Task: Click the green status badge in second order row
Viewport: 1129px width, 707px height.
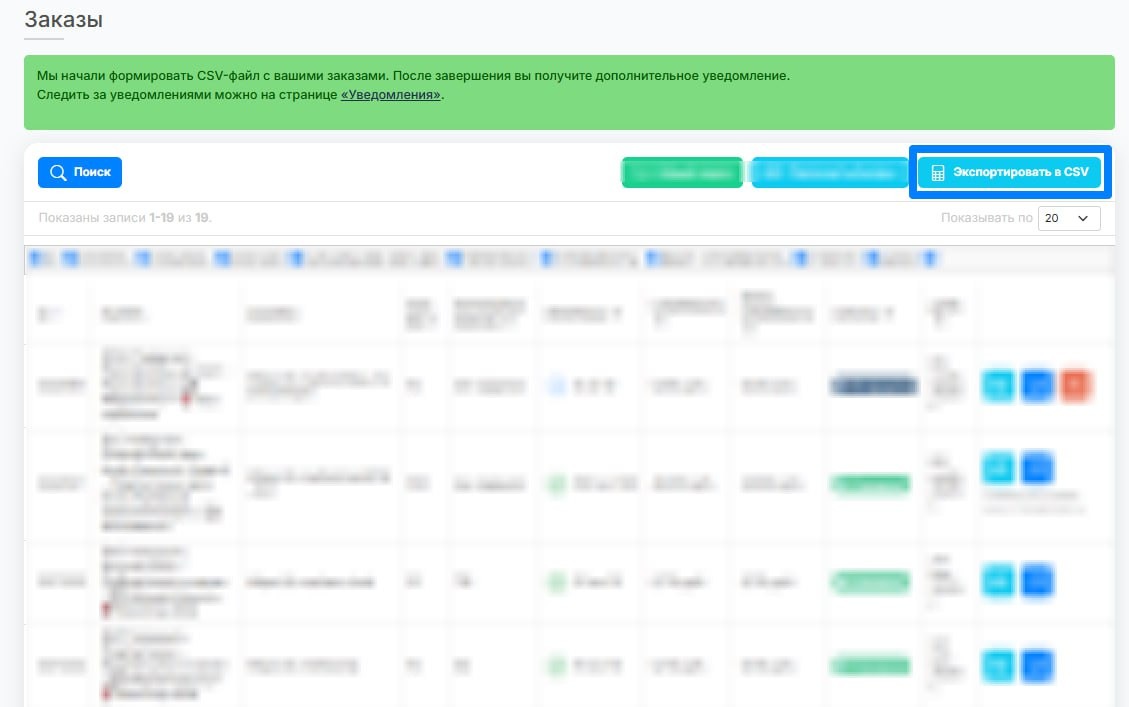Action: click(871, 485)
